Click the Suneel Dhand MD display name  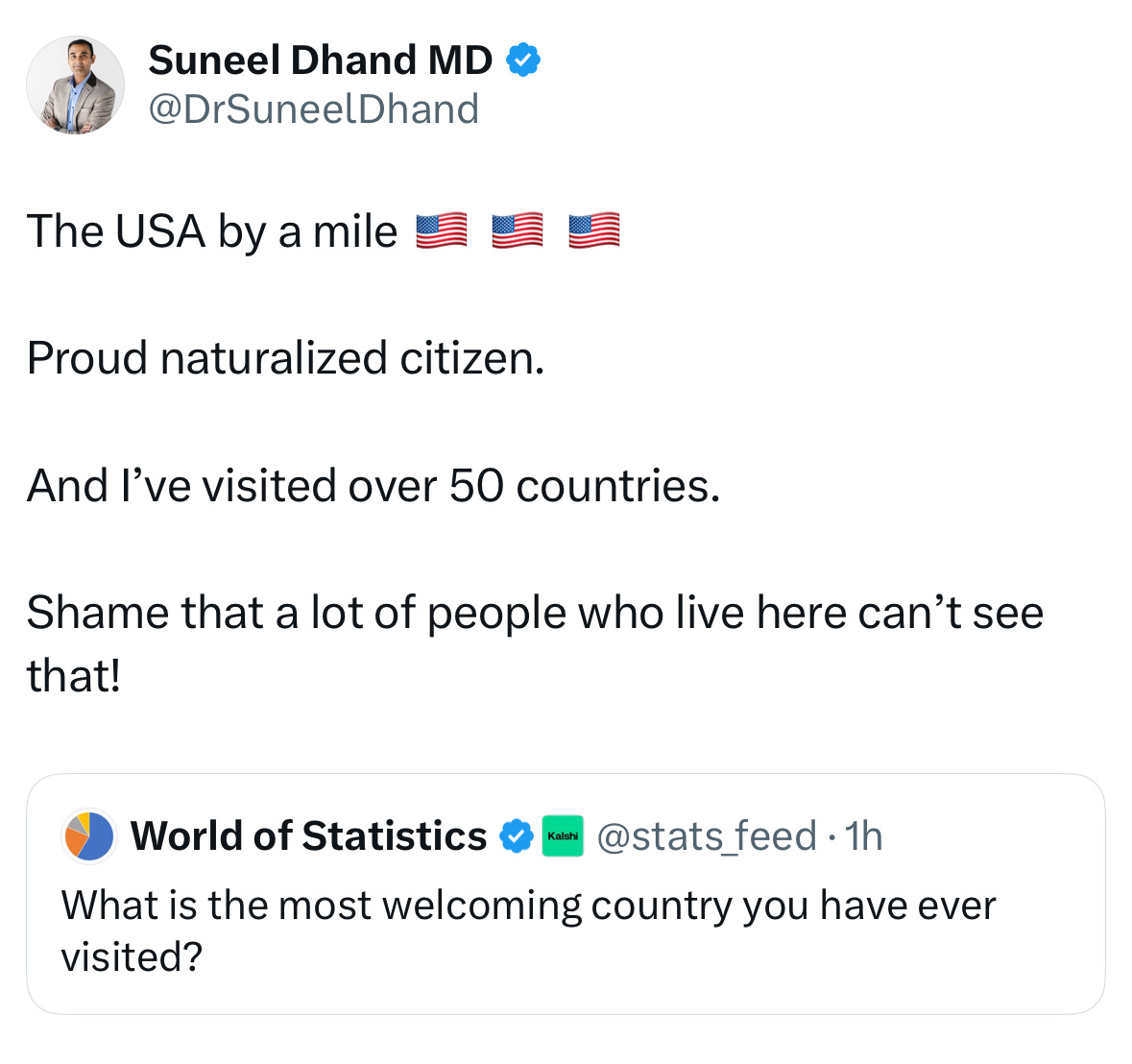click(x=321, y=60)
